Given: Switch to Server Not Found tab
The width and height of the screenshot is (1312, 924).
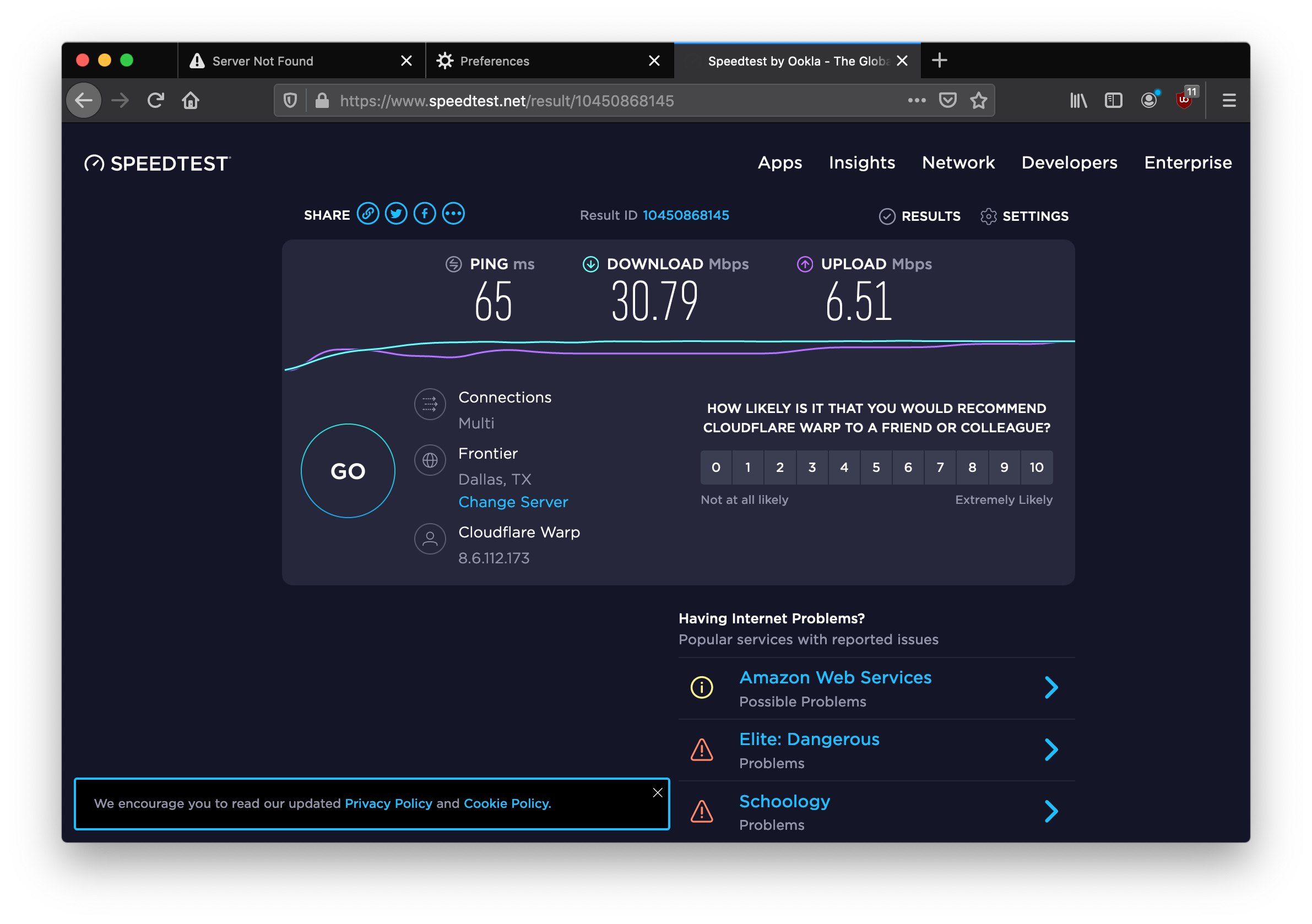Looking at the screenshot, I should point(263,61).
